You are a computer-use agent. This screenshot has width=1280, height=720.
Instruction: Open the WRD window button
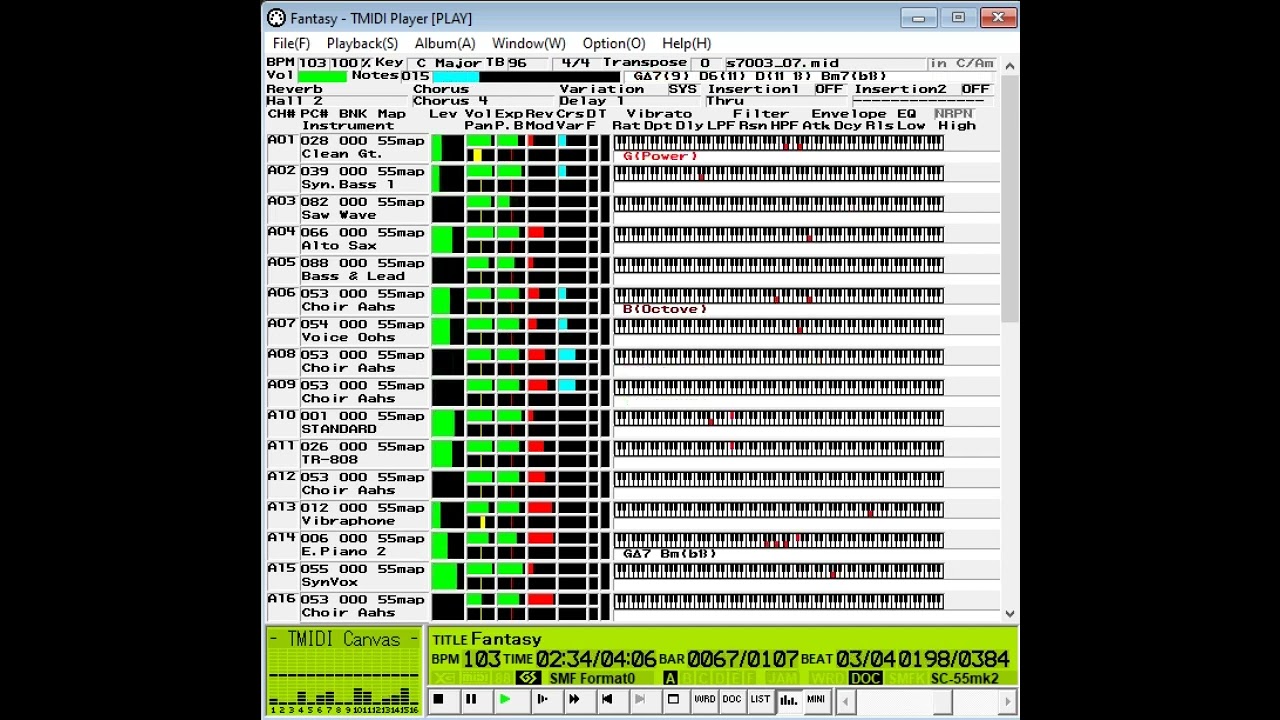(705, 700)
